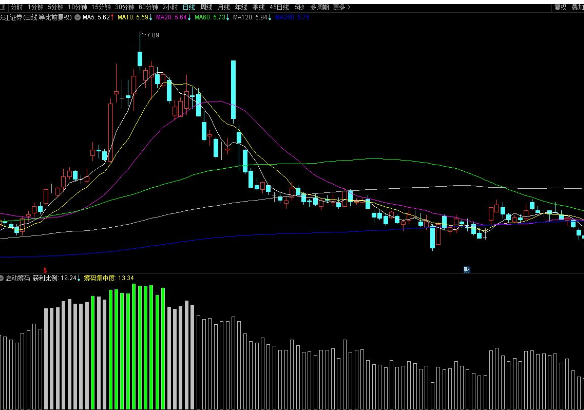The height and width of the screenshot is (410, 584).
Task: Switch to the 月线 monthly tab
Action: (223, 7)
